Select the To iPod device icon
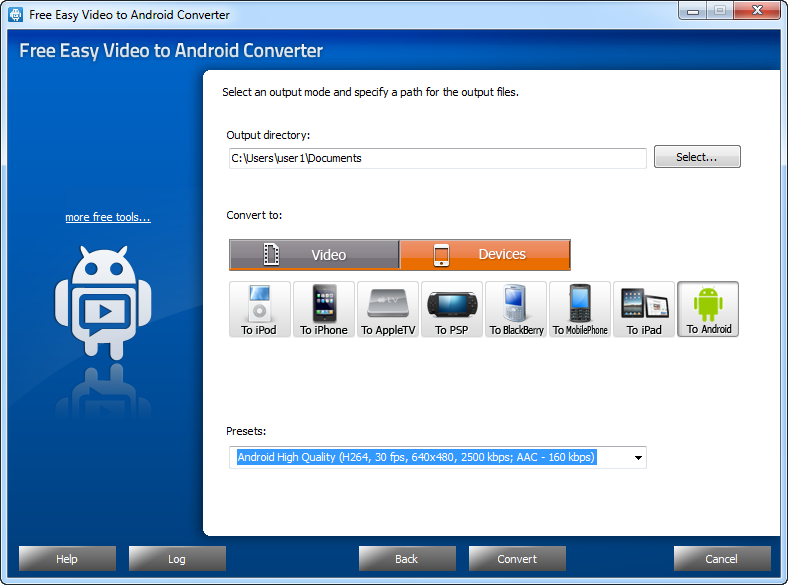The image size is (788, 585). [x=259, y=309]
